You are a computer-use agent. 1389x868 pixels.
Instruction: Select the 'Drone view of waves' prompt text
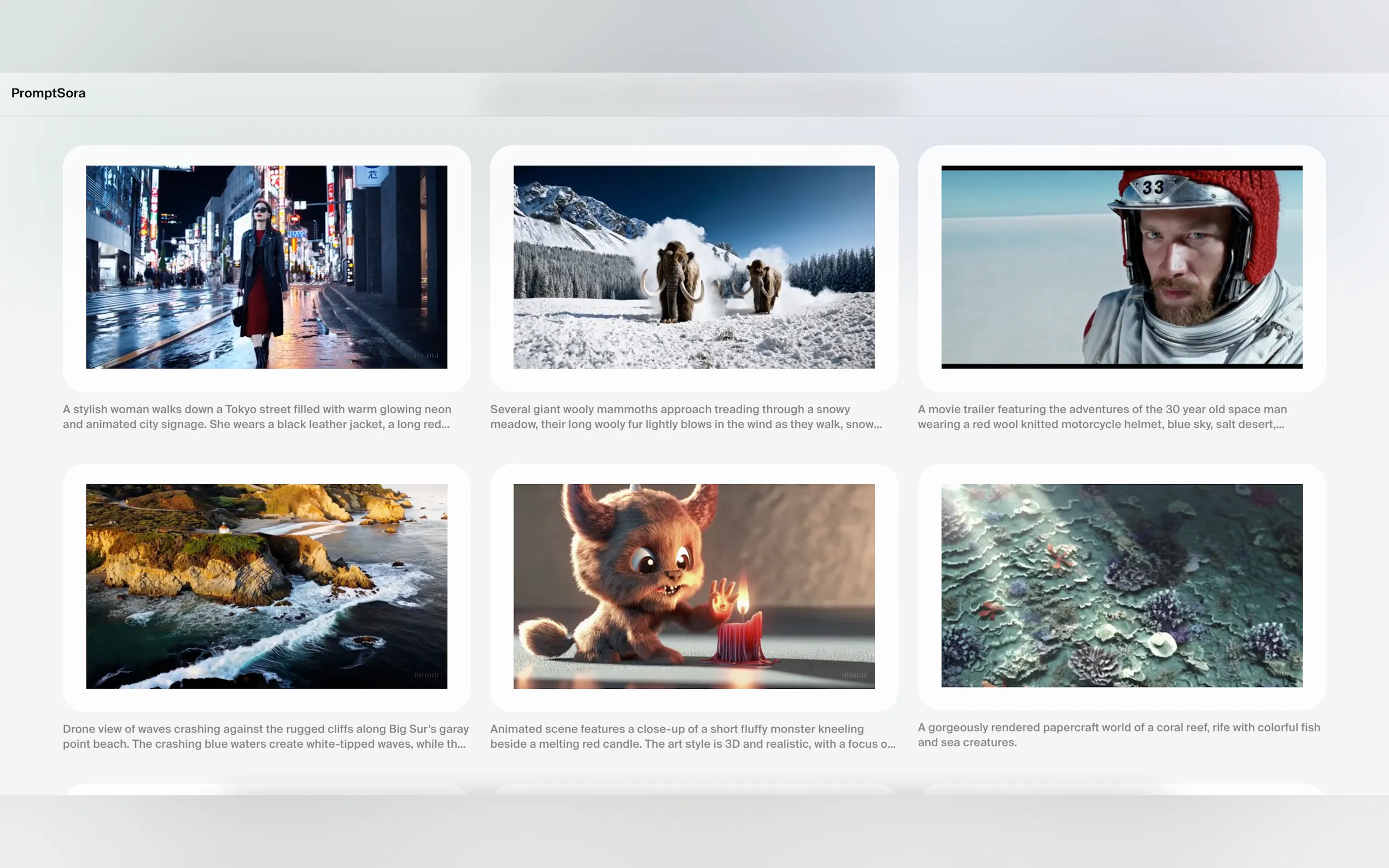click(x=265, y=736)
